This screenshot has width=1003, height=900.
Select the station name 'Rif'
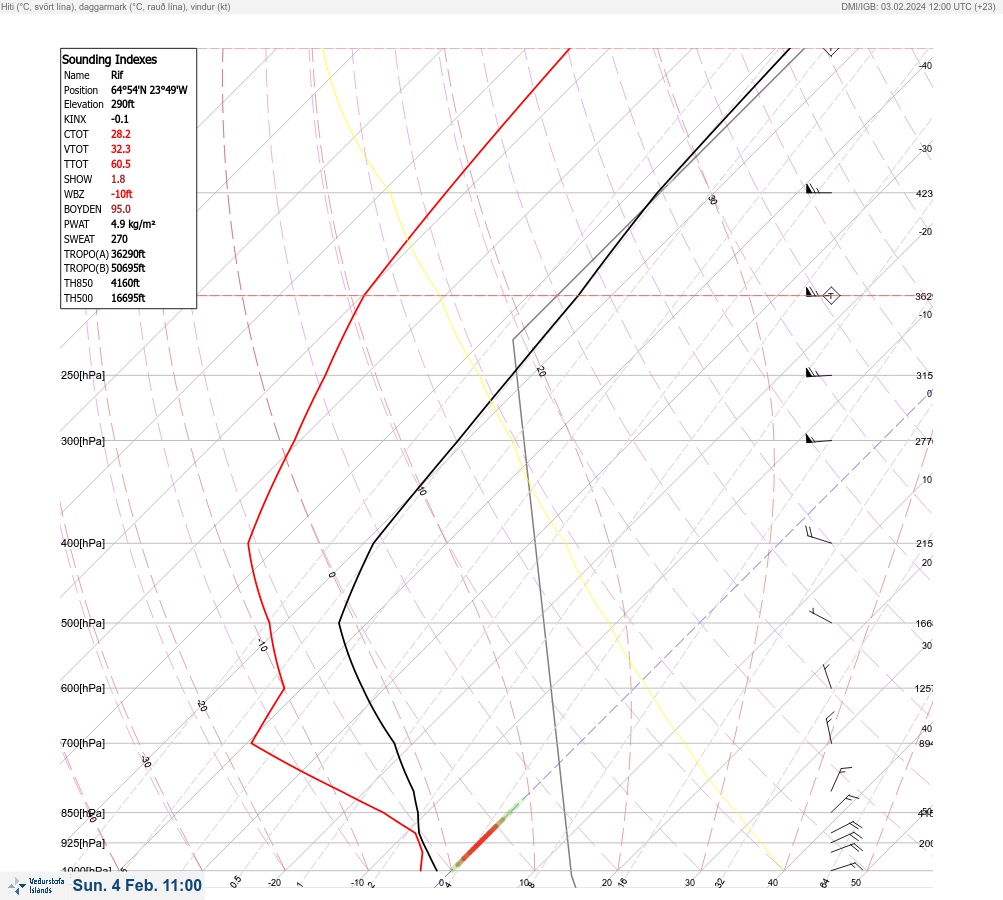coord(117,75)
